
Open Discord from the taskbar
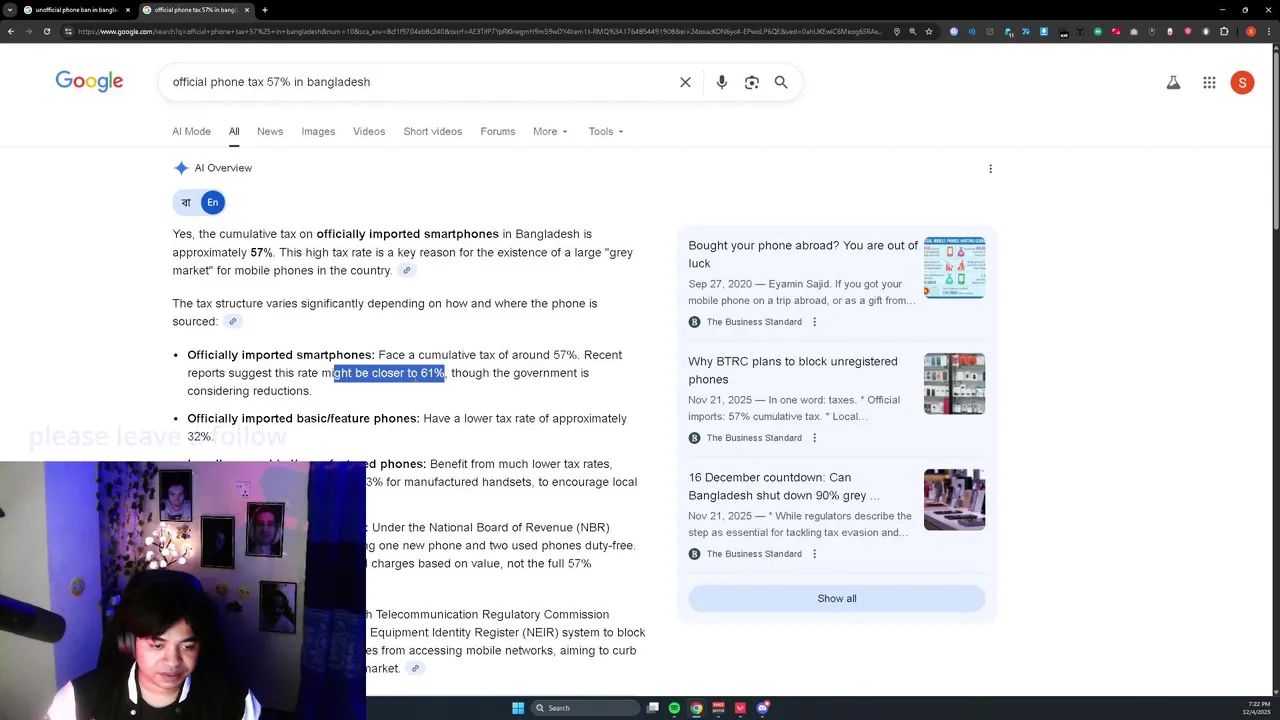(762, 708)
